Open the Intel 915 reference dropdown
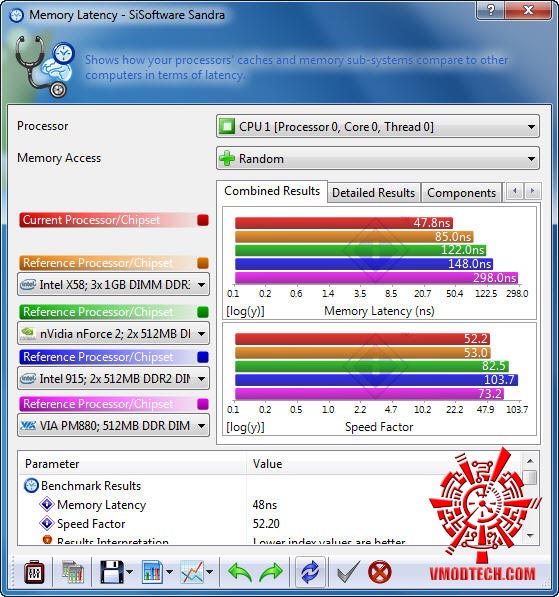The image size is (559, 597). point(113,378)
